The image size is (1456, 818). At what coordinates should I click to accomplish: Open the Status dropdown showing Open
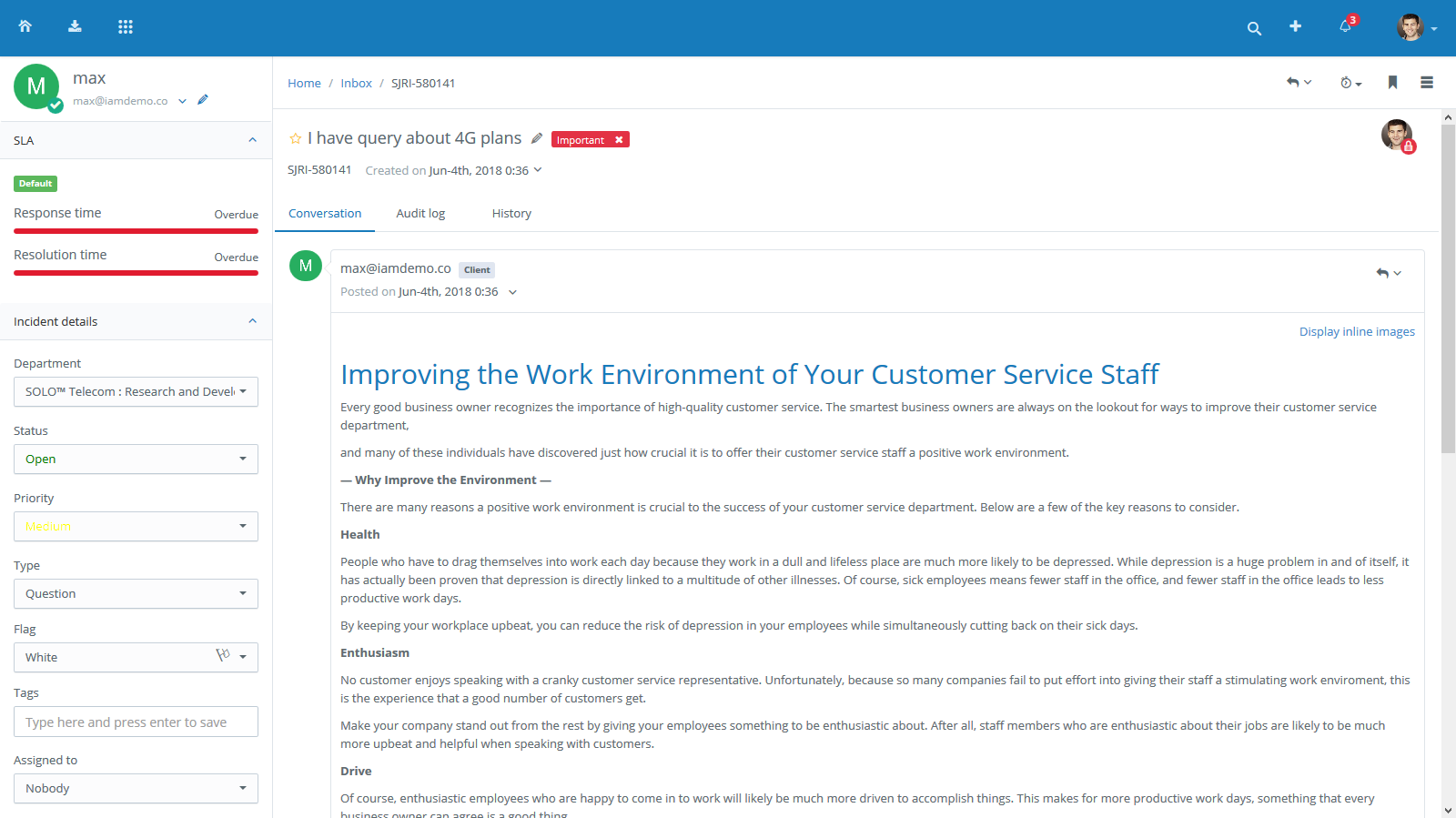click(x=136, y=459)
